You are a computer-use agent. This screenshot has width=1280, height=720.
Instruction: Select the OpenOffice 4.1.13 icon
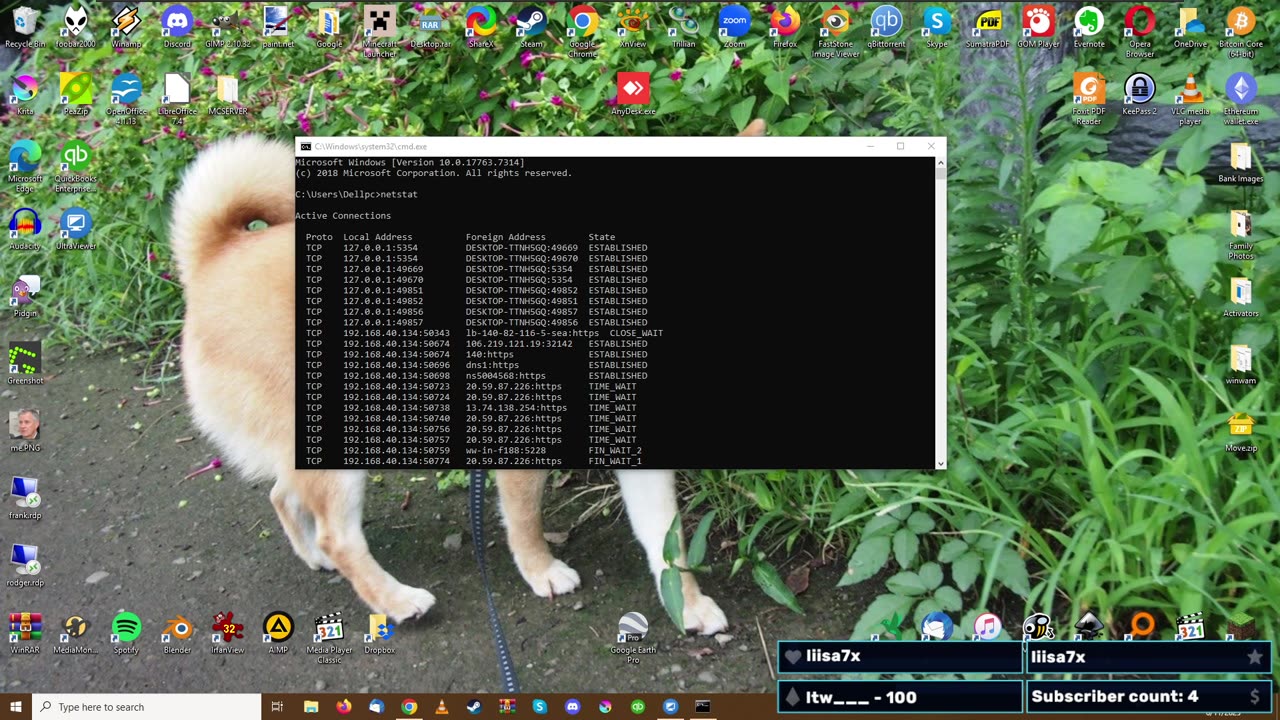pos(126,98)
